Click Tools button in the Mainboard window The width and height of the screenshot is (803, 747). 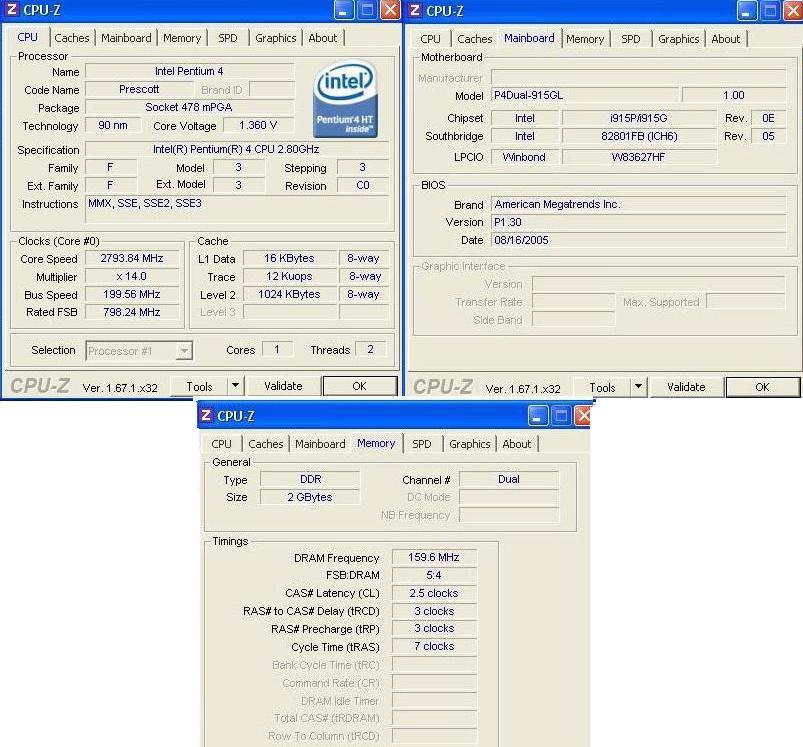click(x=602, y=387)
